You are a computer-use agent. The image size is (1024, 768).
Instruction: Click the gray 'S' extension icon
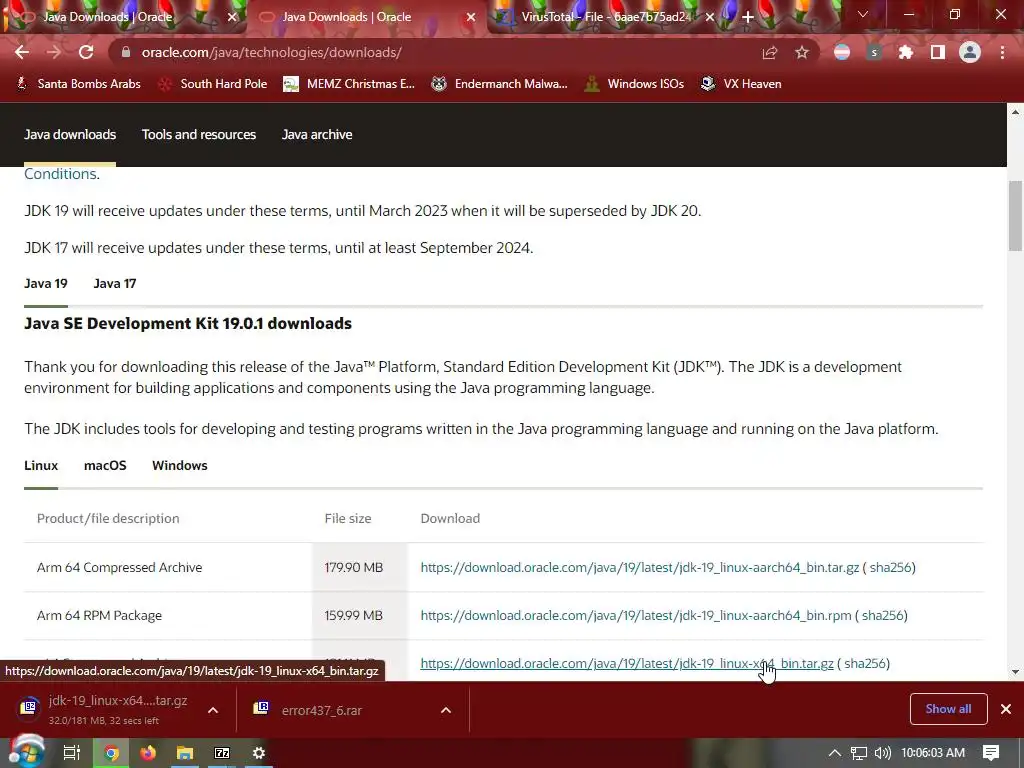point(874,52)
